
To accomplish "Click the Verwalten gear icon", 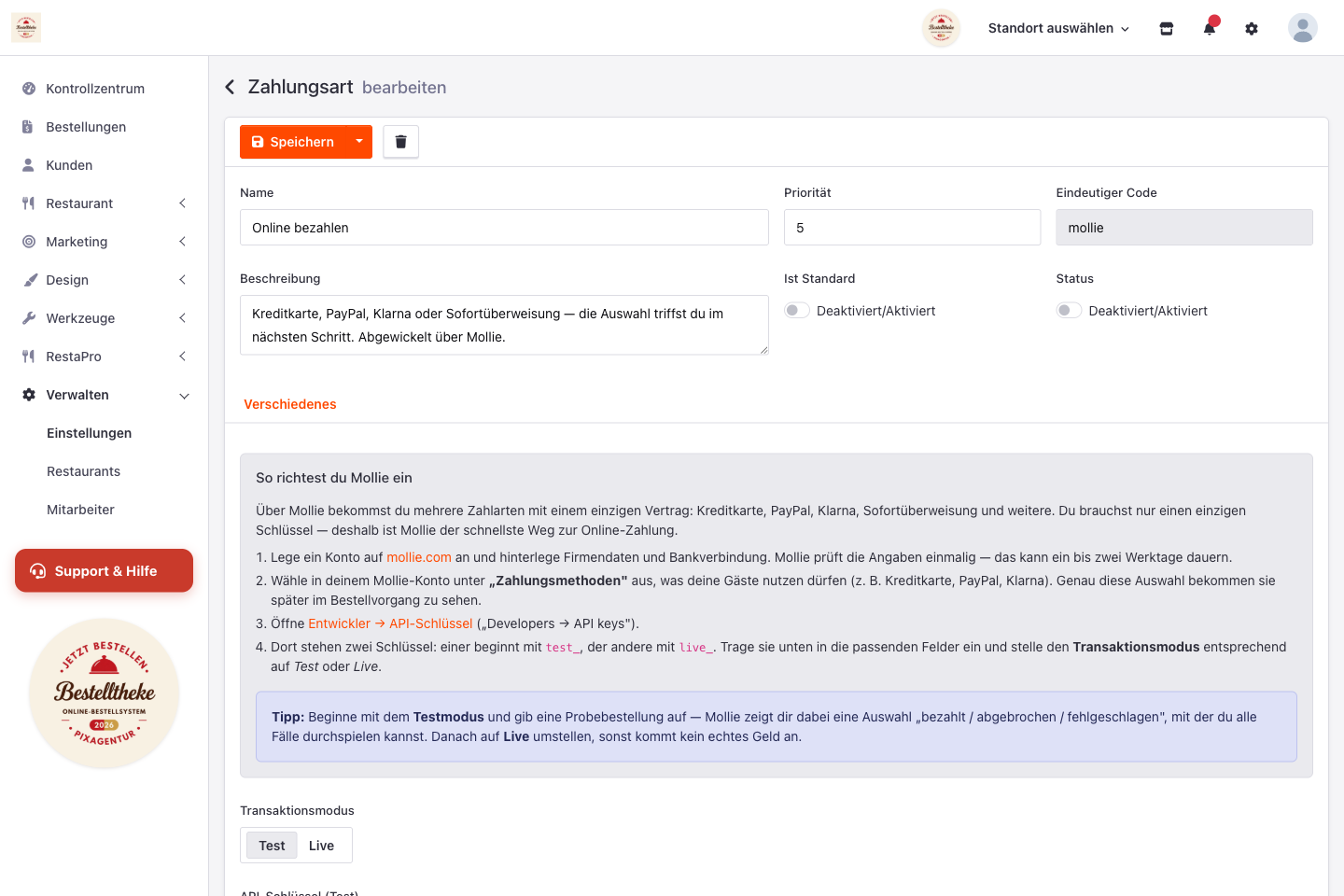I will pyautogui.click(x=29, y=395).
